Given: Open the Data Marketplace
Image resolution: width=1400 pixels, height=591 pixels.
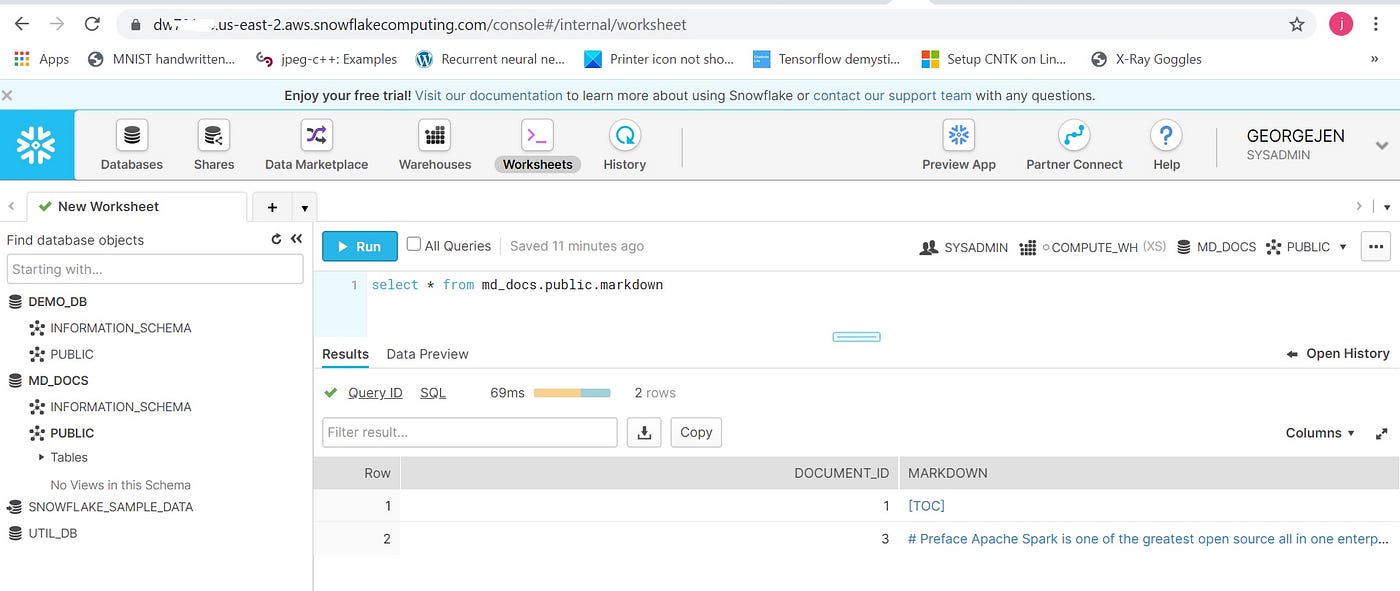Looking at the screenshot, I should tap(316, 146).
